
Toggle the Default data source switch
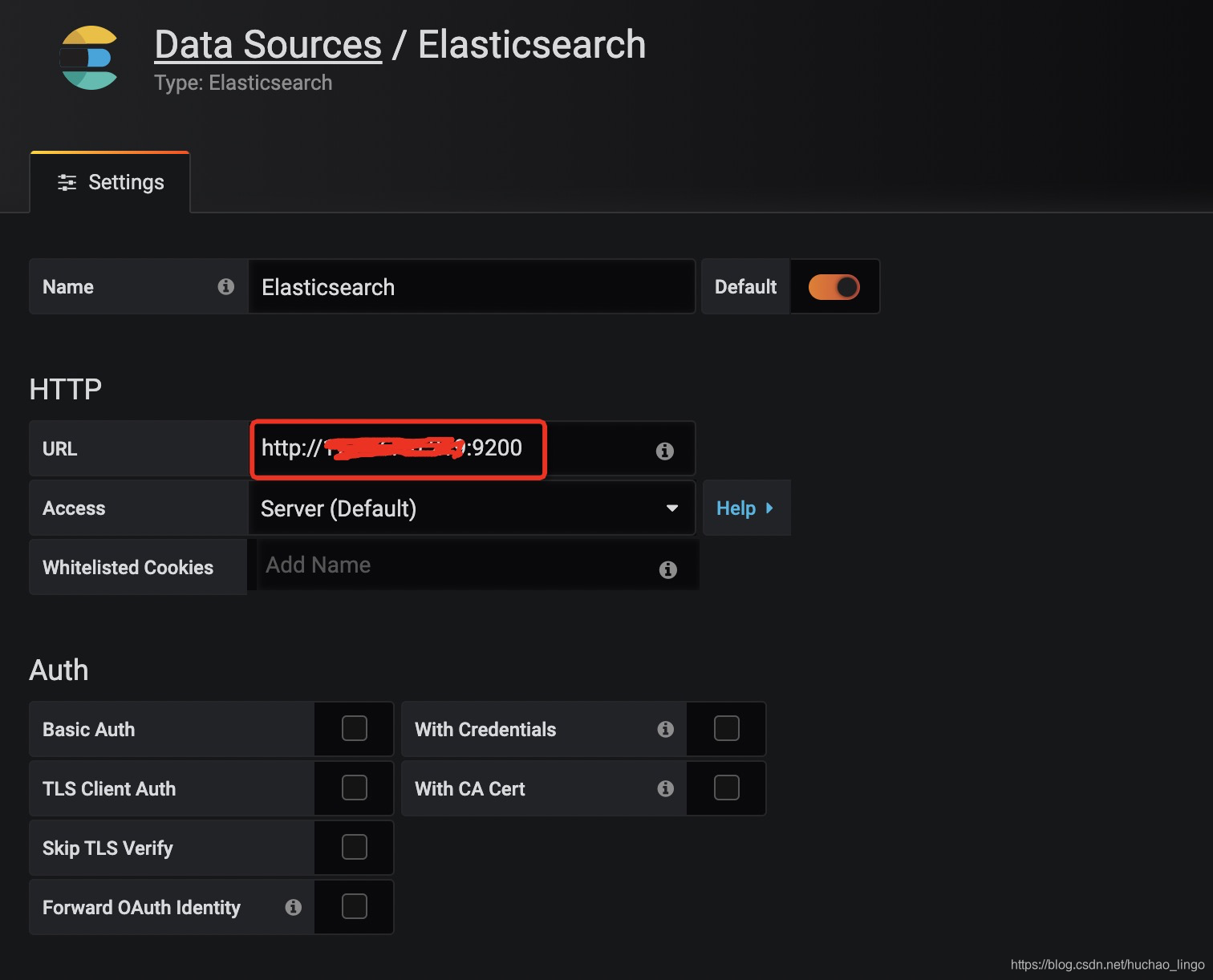(x=834, y=286)
